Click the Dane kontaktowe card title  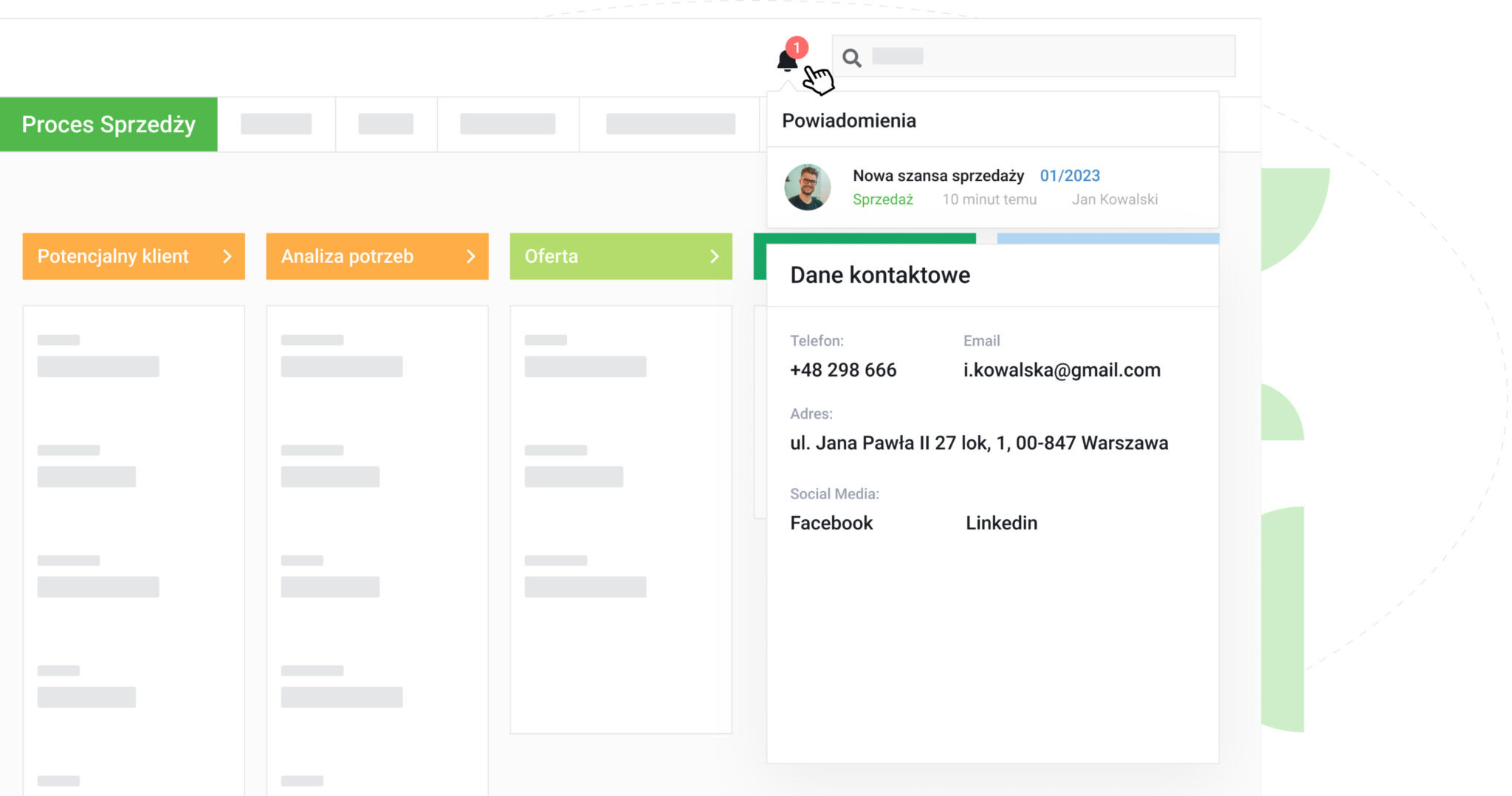880,275
